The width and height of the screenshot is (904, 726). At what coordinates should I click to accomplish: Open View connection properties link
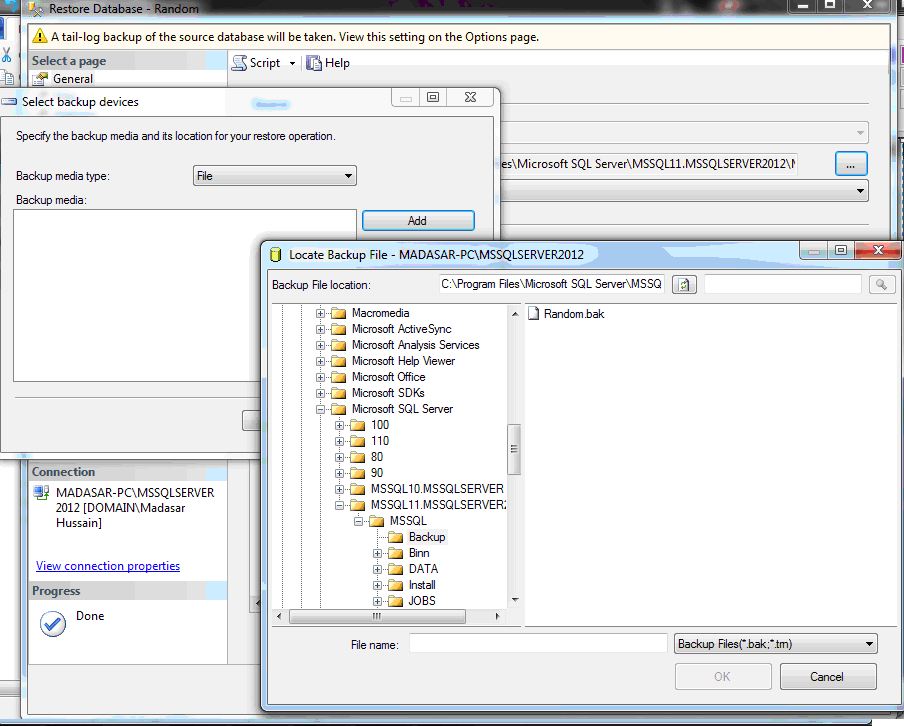pyautogui.click(x=108, y=566)
